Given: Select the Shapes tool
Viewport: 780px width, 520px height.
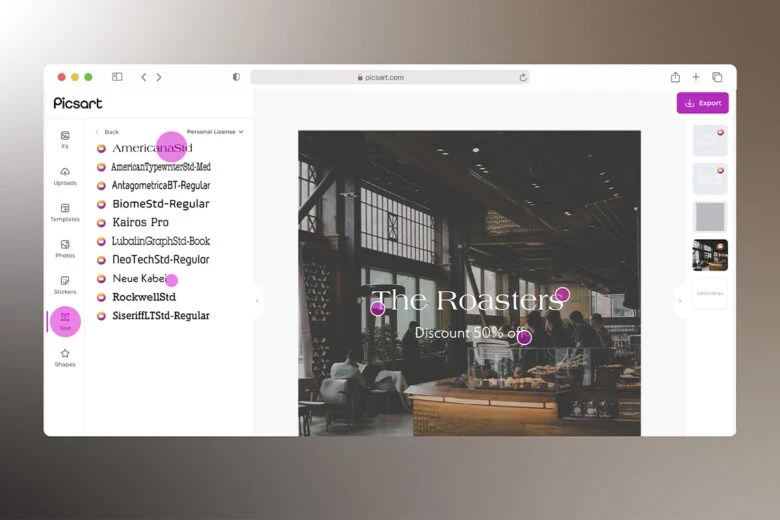Looking at the screenshot, I should click(65, 357).
